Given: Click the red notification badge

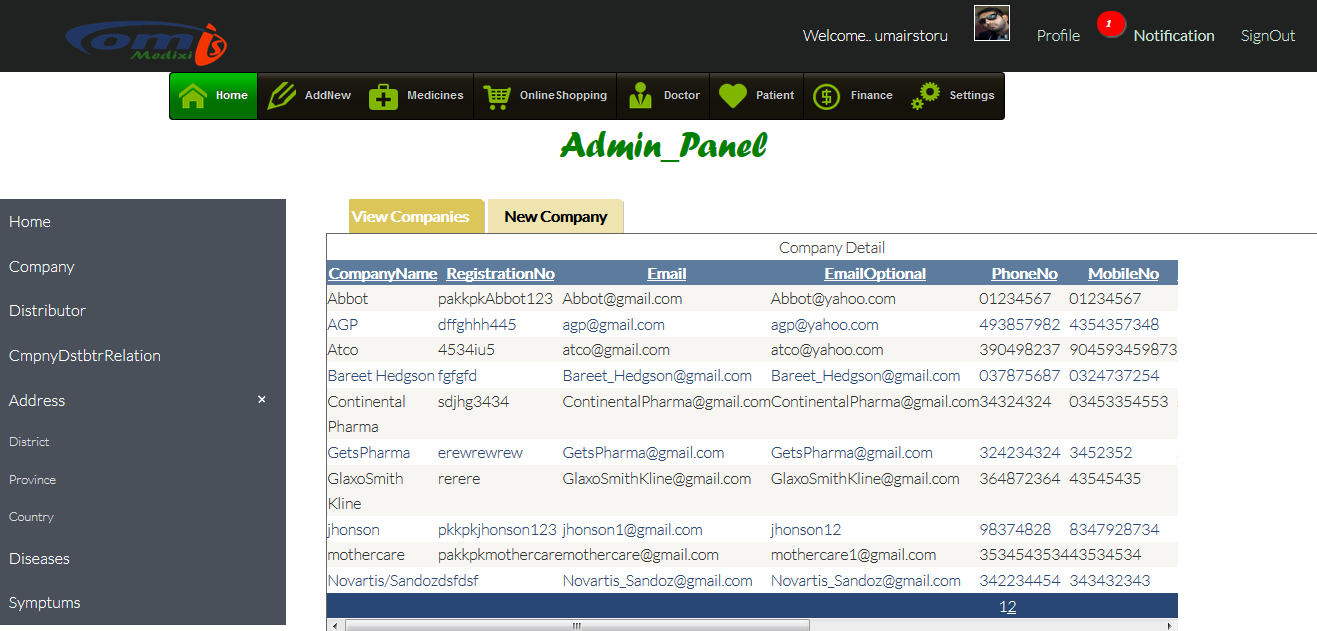Looking at the screenshot, I should pos(1110,24).
